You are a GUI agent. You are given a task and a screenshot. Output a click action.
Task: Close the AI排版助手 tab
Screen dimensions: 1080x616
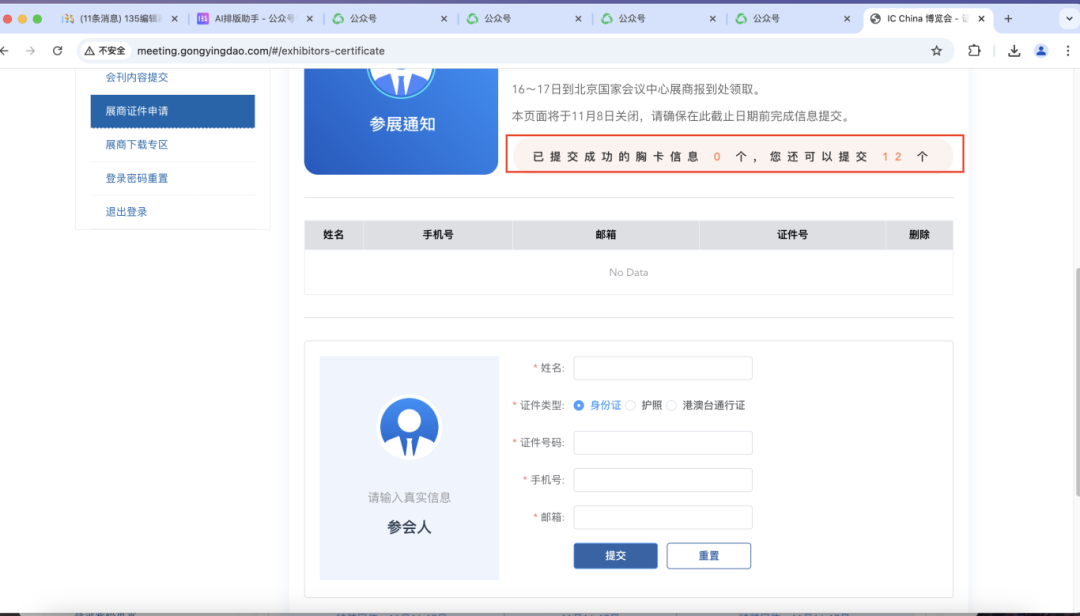309,19
